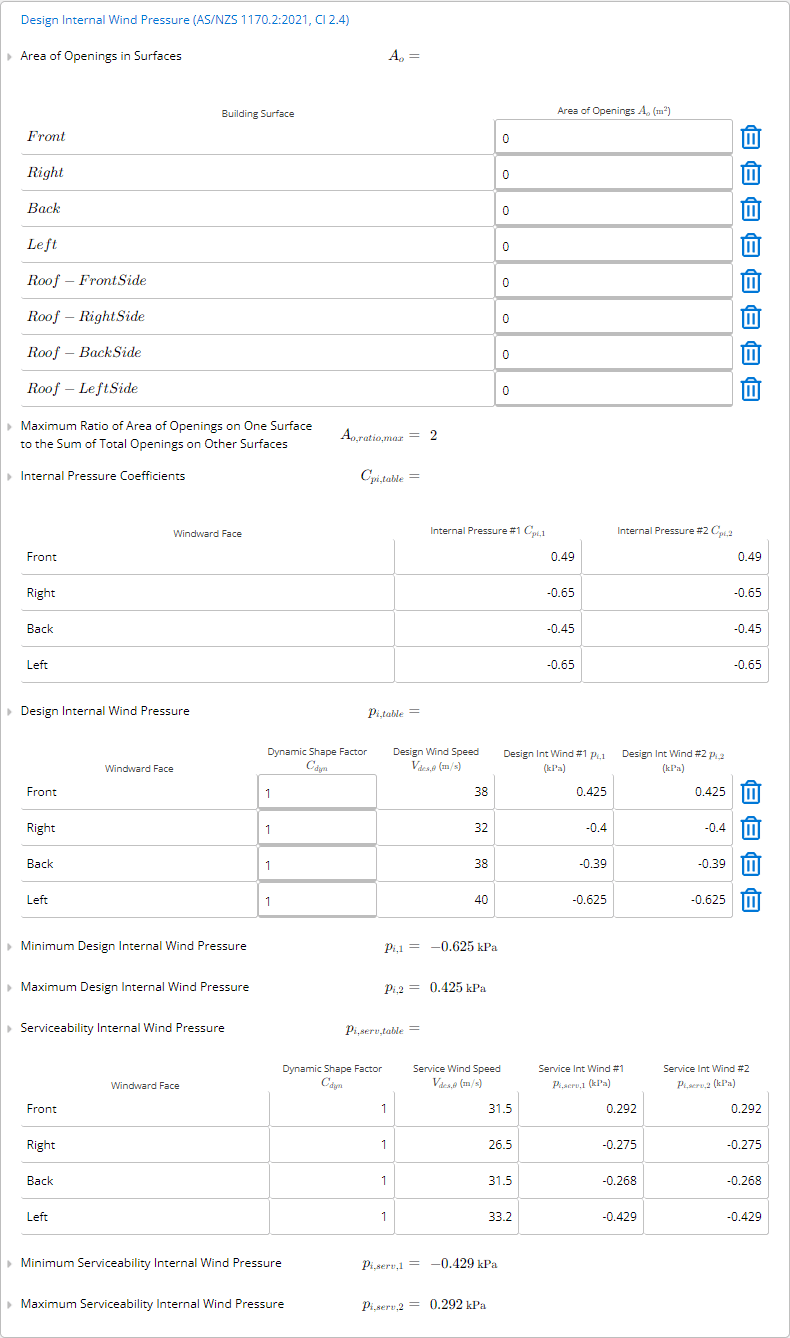This screenshot has width=790, height=1338.
Task: Click trash icon for Left design wind pressure row
Action: coord(751,901)
